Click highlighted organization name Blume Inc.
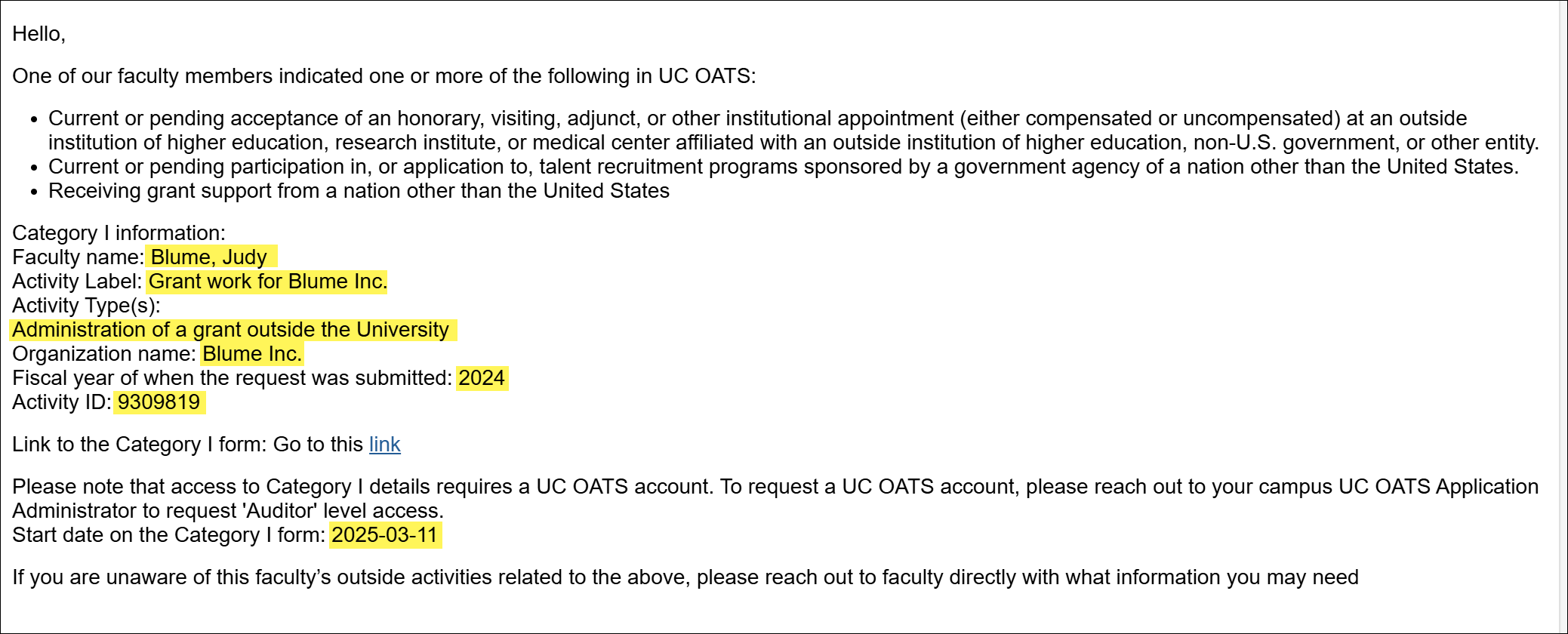The image size is (1568, 634). coord(252,354)
